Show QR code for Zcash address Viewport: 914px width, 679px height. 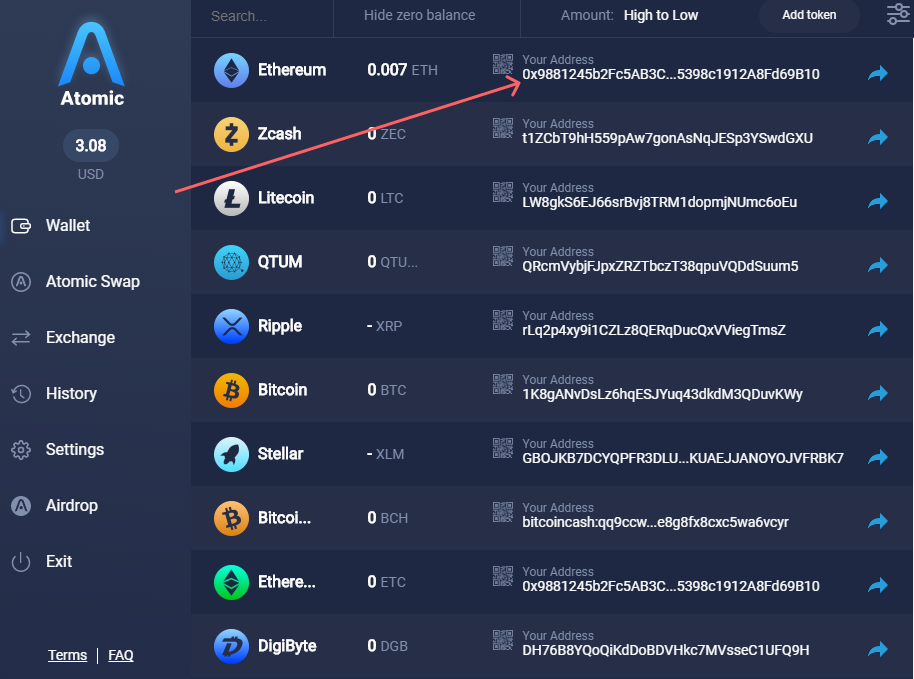[x=502, y=128]
